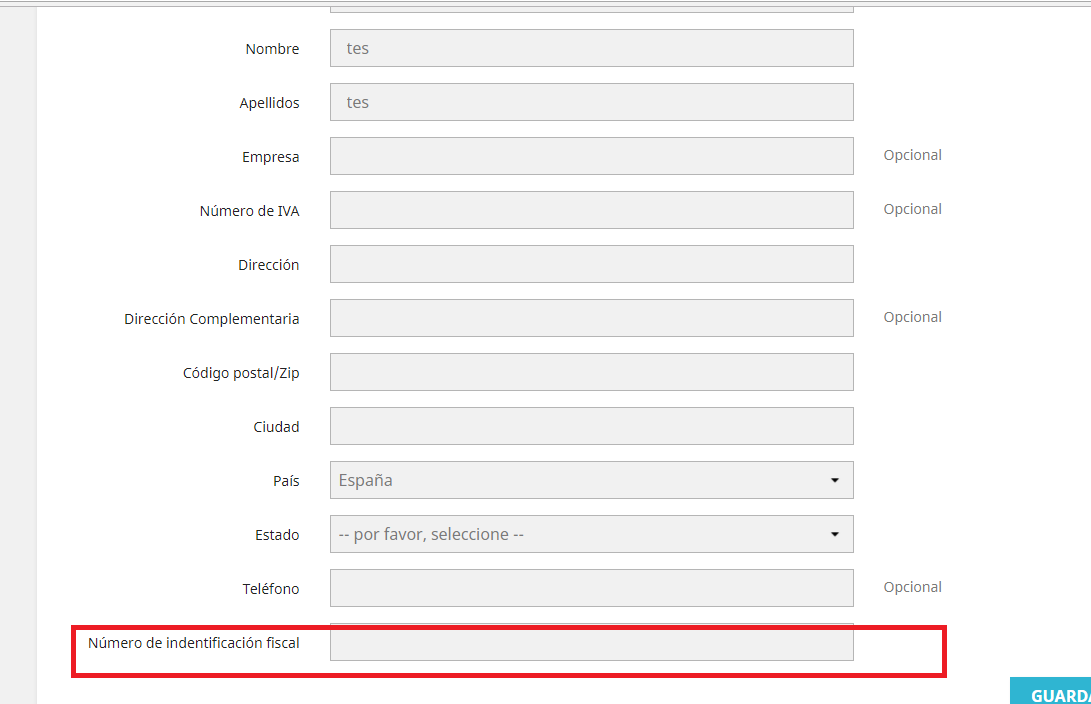Click Opcional text beside Teléfono

(x=912, y=587)
